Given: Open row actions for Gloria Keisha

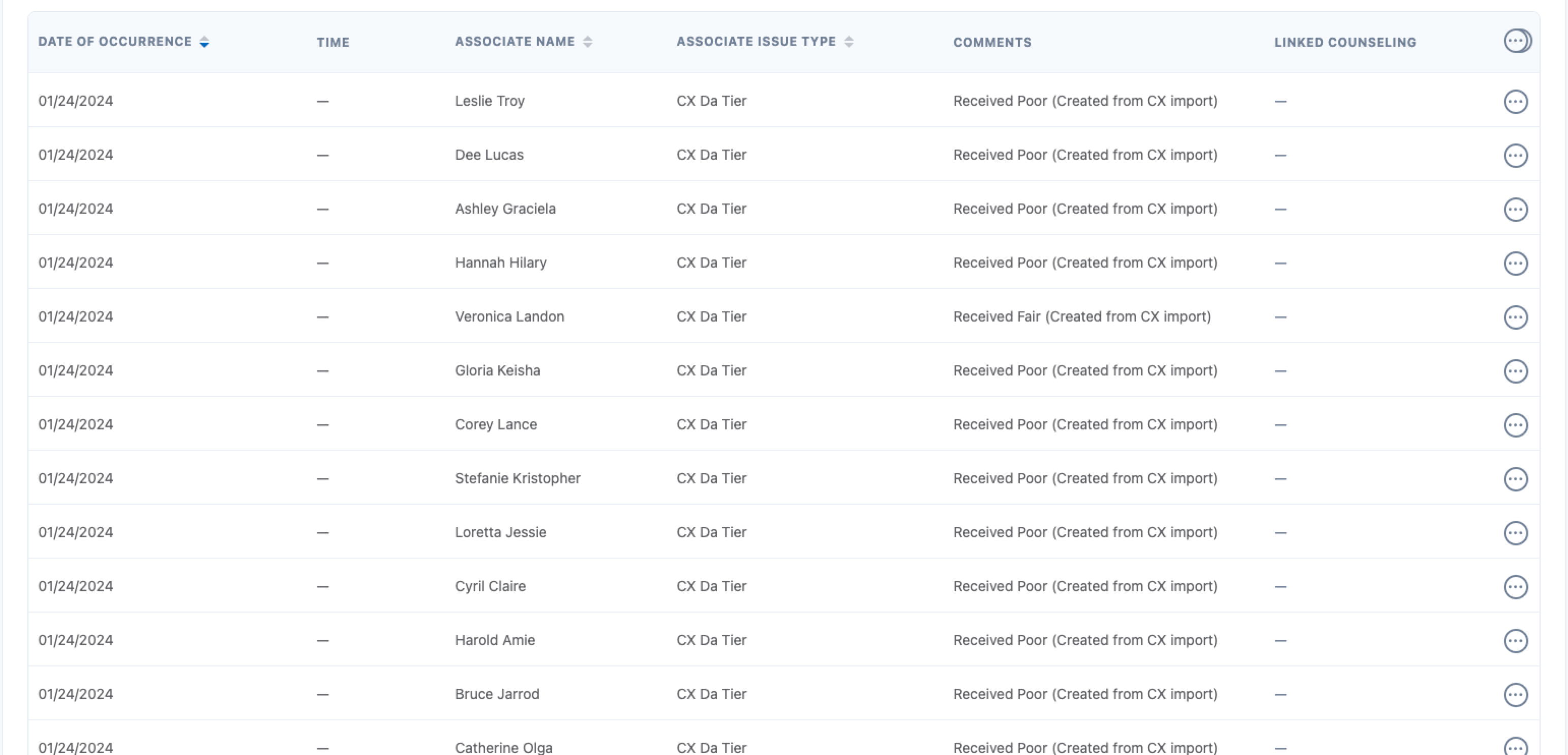Looking at the screenshot, I should coord(1516,371).
